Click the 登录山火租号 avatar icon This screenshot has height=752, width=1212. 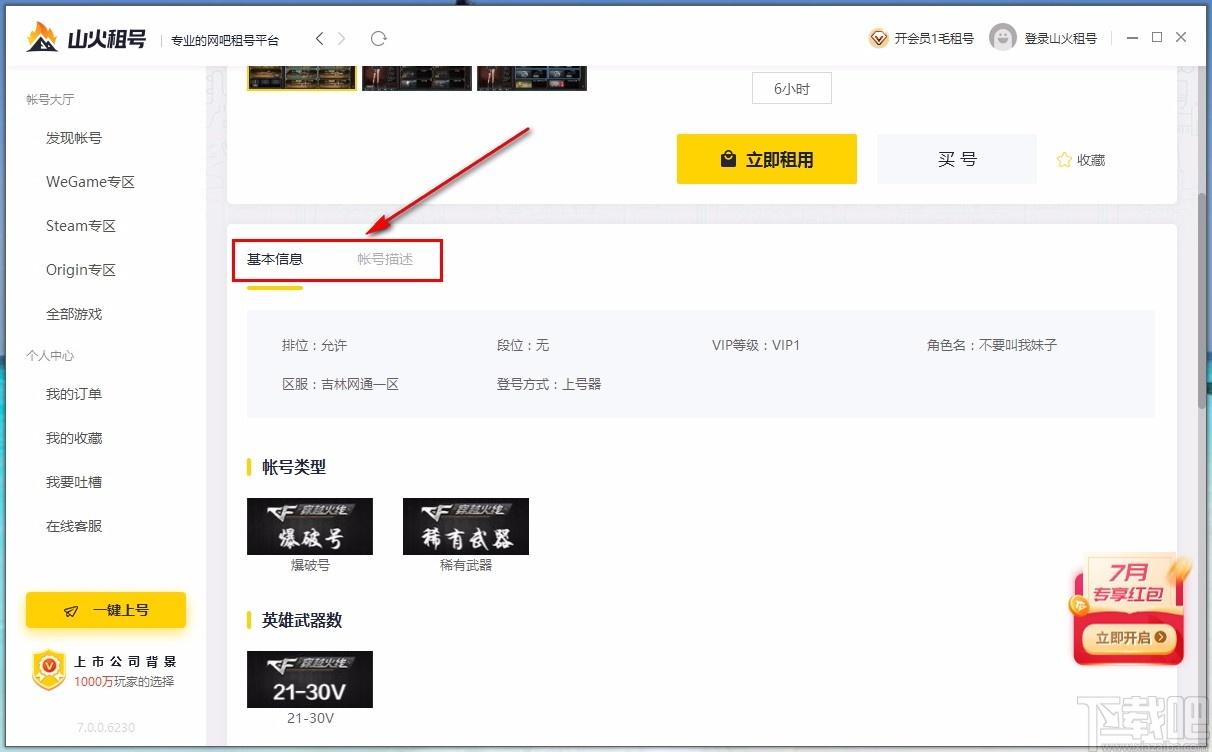pyautogui.click(x=1003, y=38)
